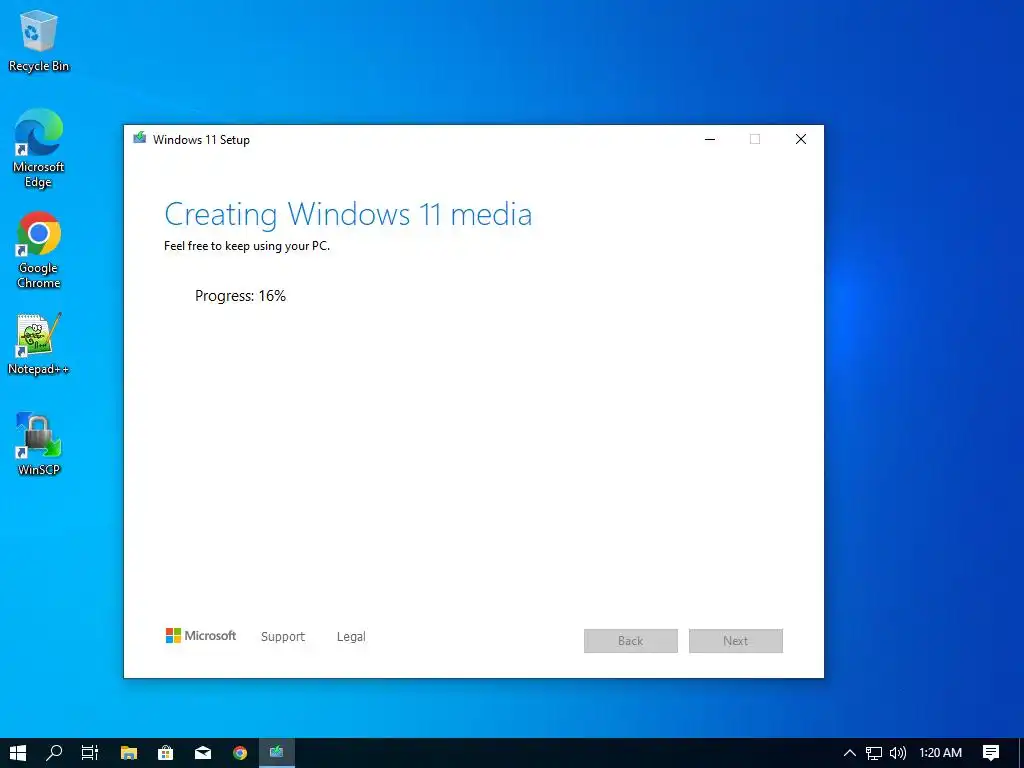Select the Google Chrome desktop shortcut
Image resolution: width=1024 pixels, height=768 pixels.
point(39,250)
